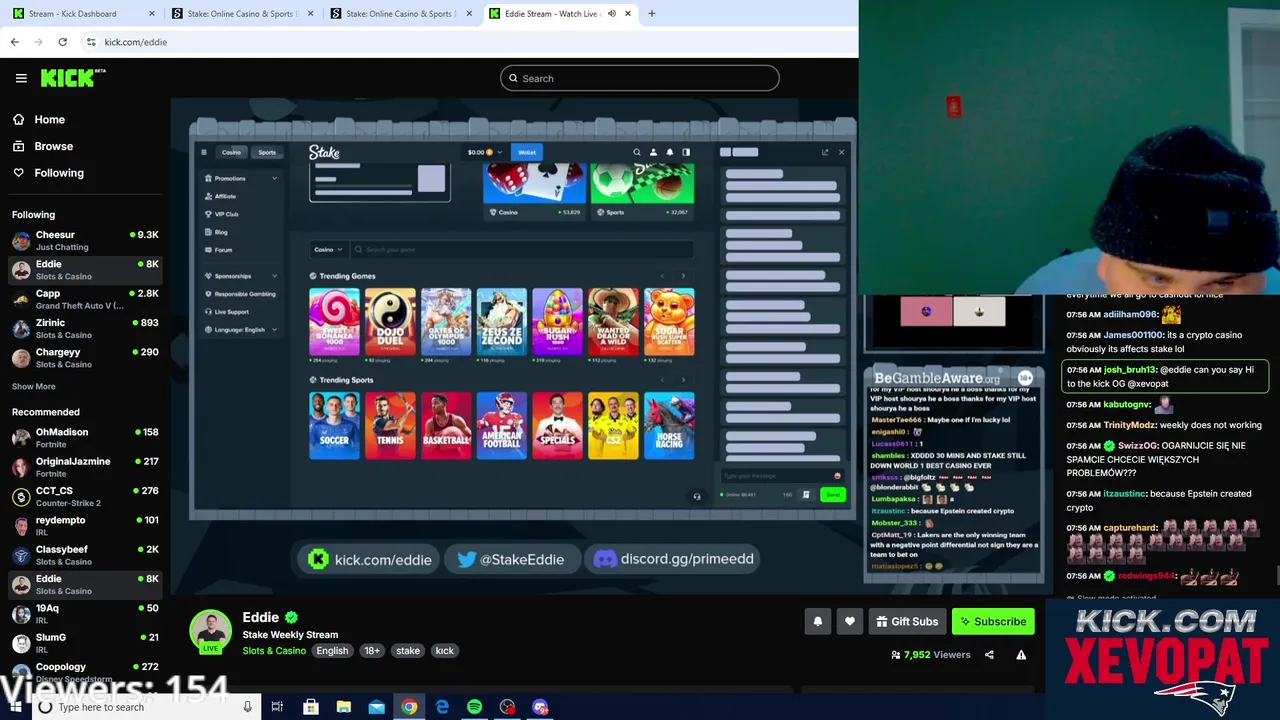
Task: Mute the Eddie Stream tab audio icon
Action: (x=611, y=14)
